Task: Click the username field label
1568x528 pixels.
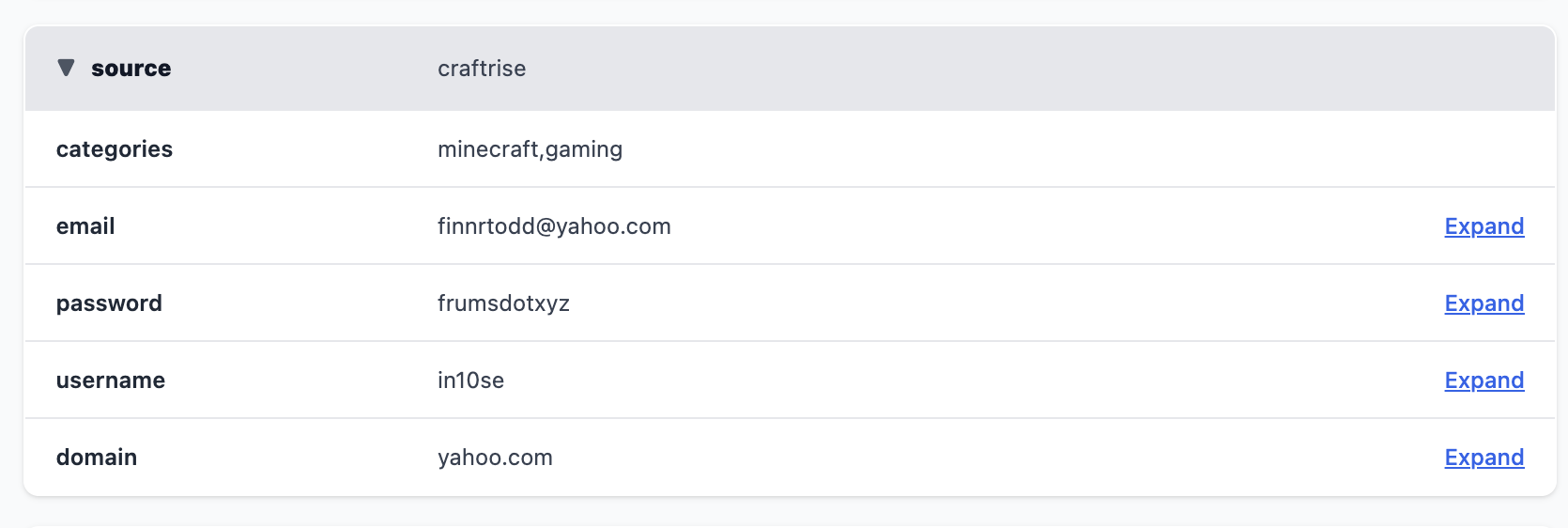Action: (x=111, y=380)
